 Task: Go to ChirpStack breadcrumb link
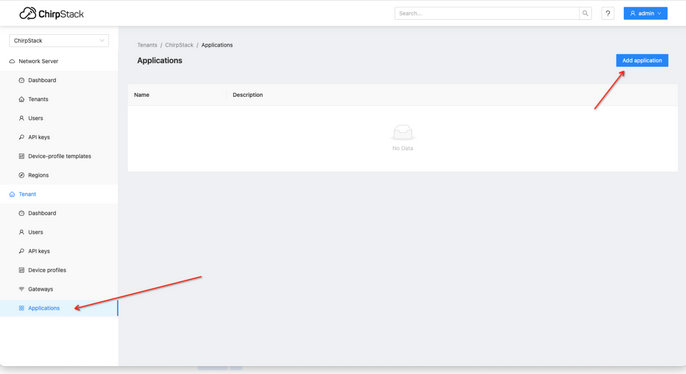[x=179, y=45]
